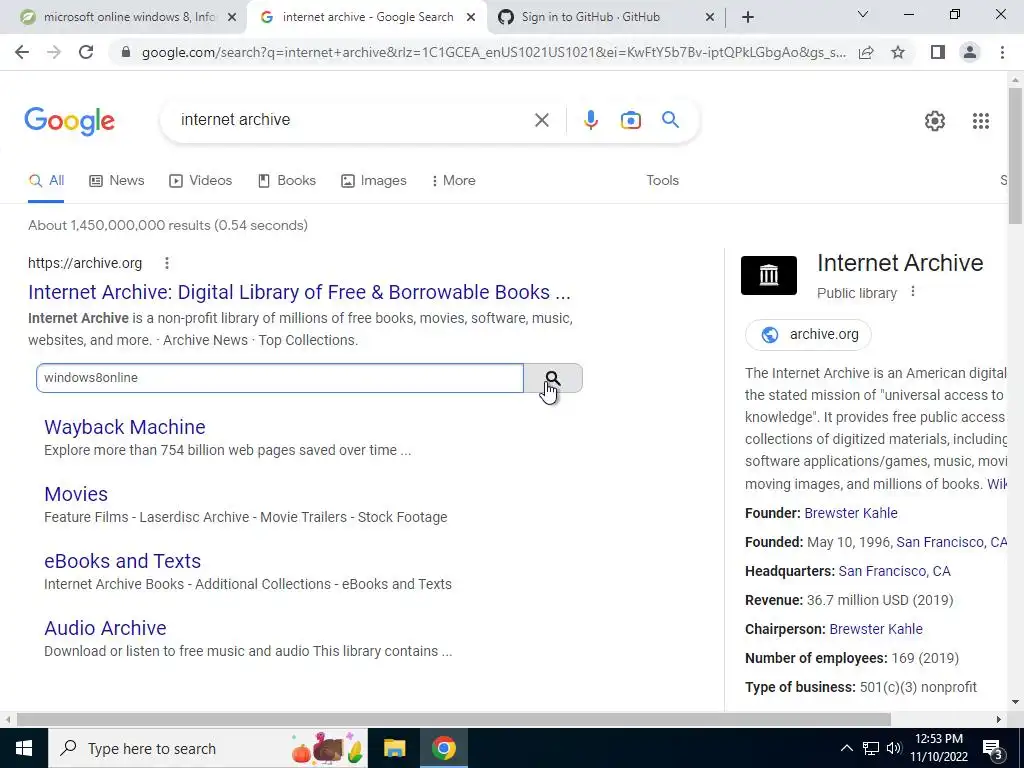Open the notification center icon
The height and width of the screenshot is (768, 1024).
(993, 748)
